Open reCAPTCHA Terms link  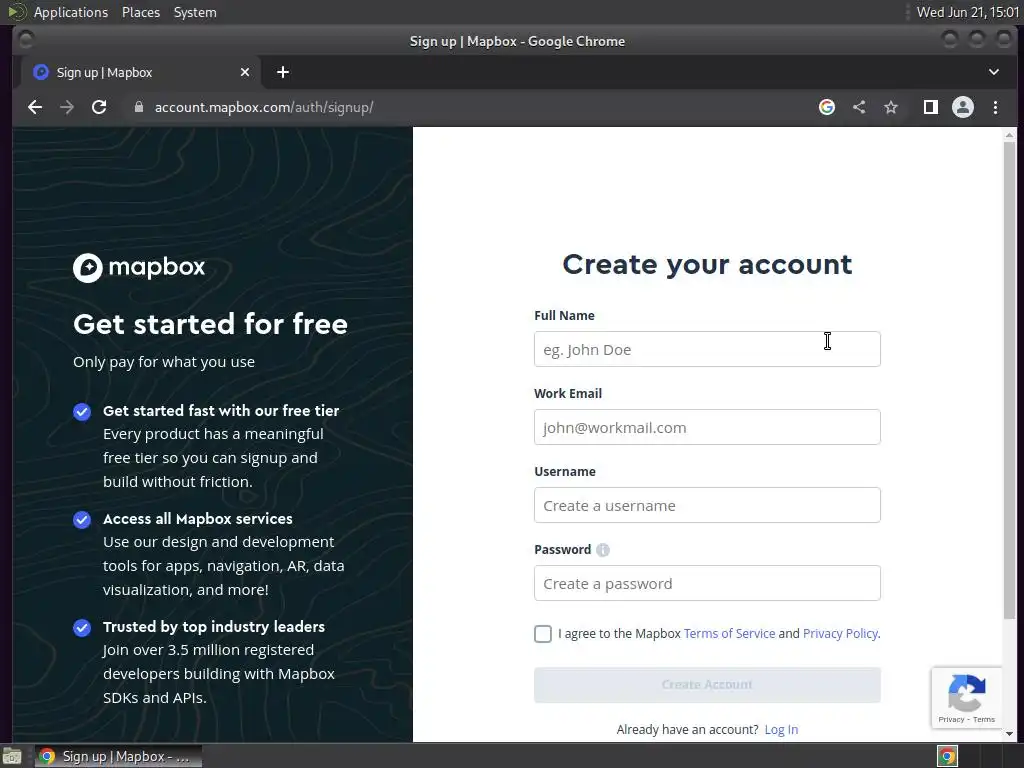click(x=984, y=719)
